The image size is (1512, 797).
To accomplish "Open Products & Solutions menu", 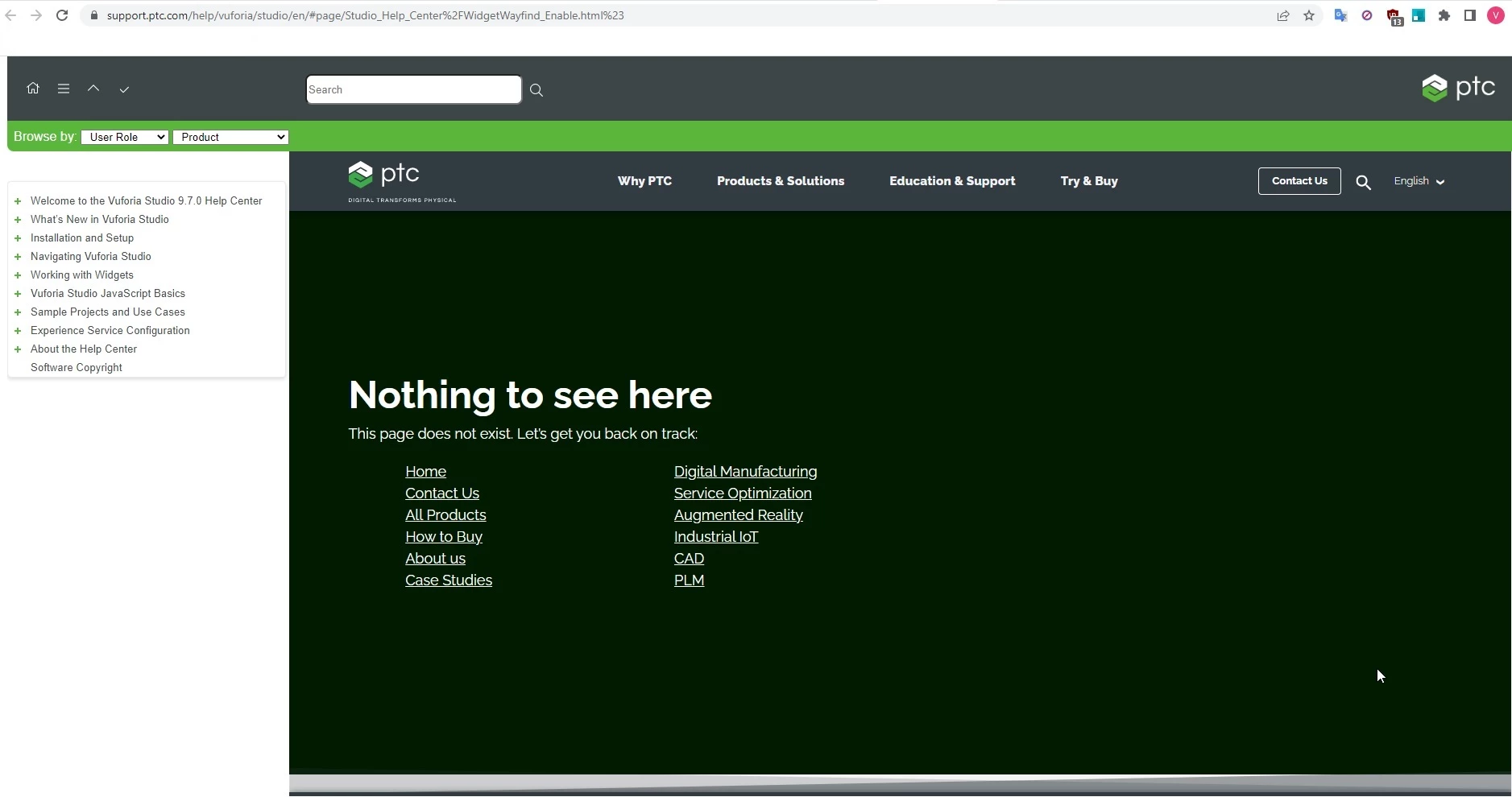I will pyautogui.click(x=781, y=181).
